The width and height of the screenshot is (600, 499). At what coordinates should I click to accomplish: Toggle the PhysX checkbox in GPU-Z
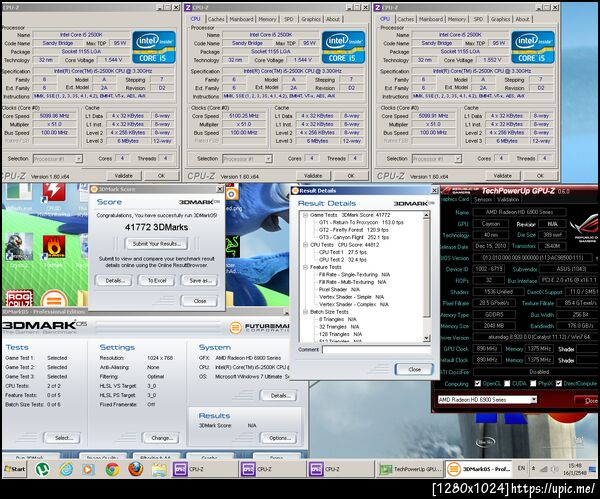pyautogui.click(x=533, y=383)
